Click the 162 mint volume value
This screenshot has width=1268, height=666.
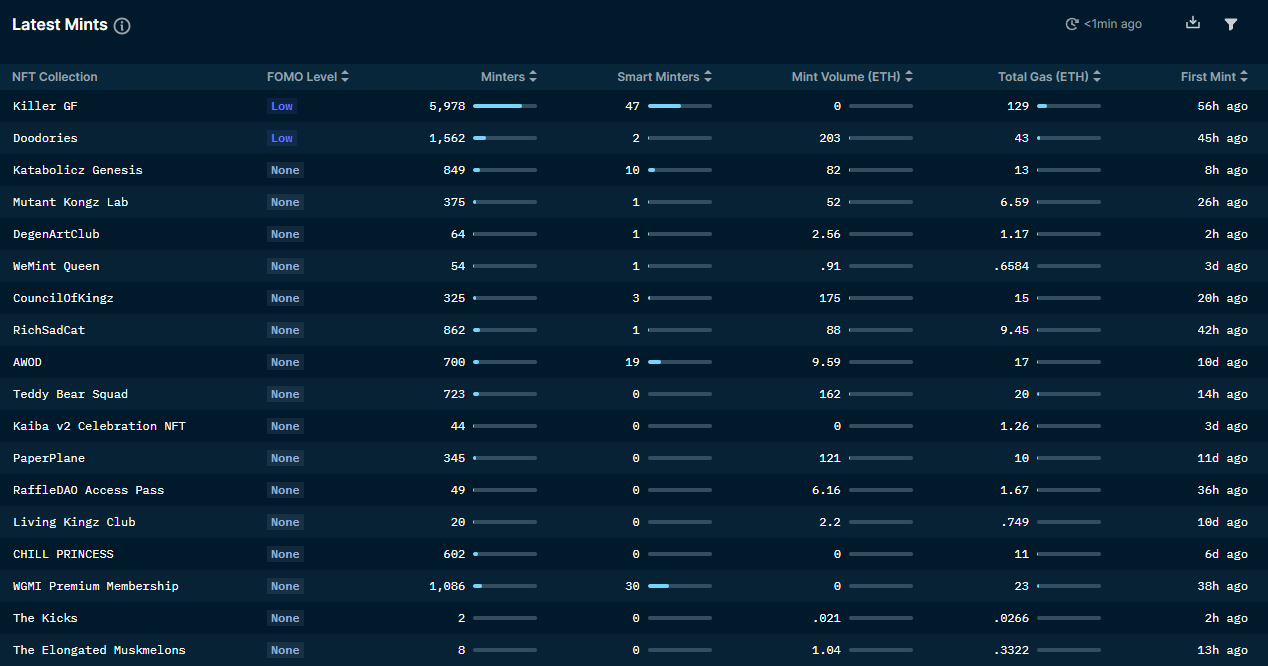[x=830, y=394]
